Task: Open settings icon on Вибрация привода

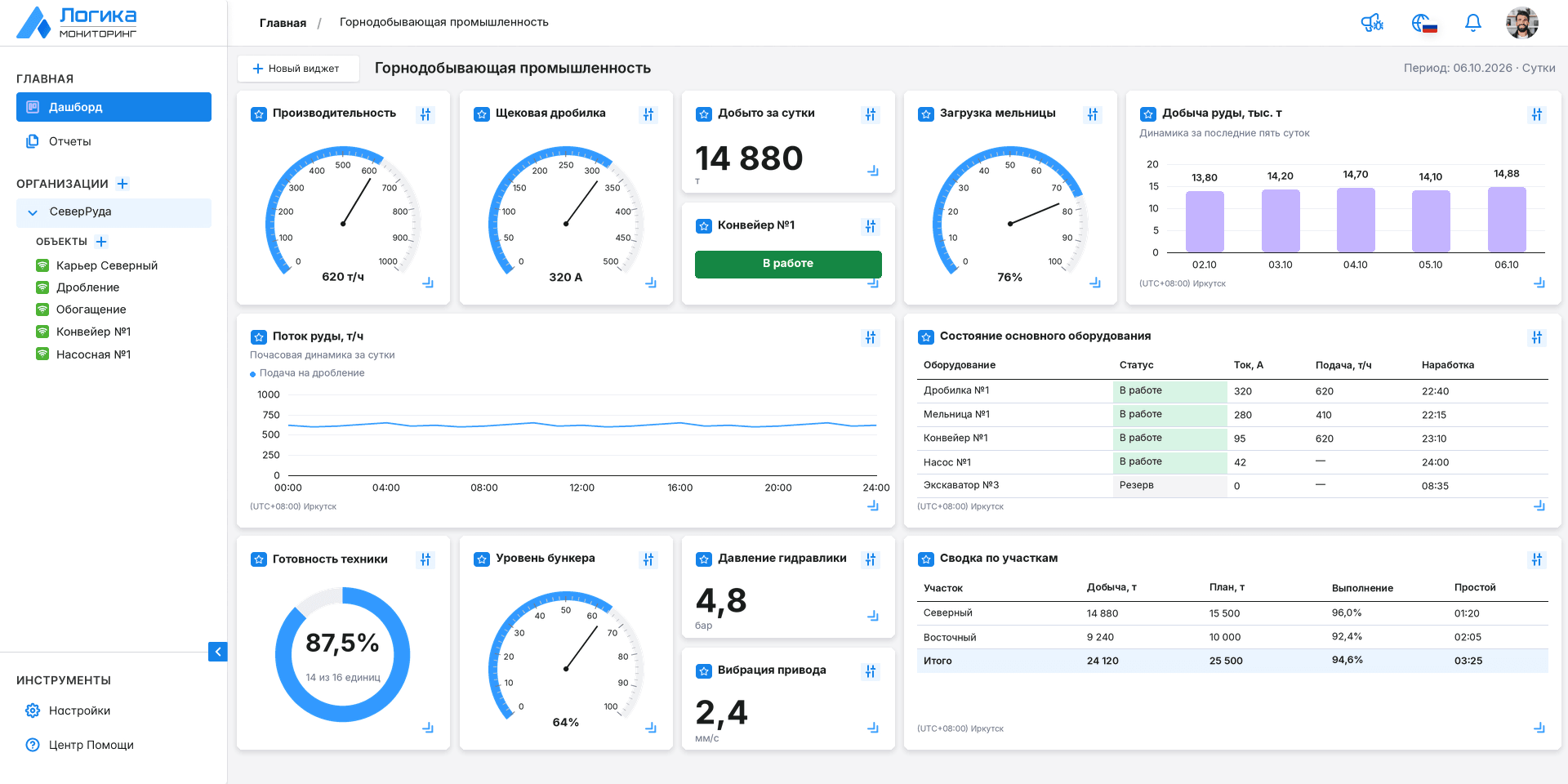Action: 871,671
